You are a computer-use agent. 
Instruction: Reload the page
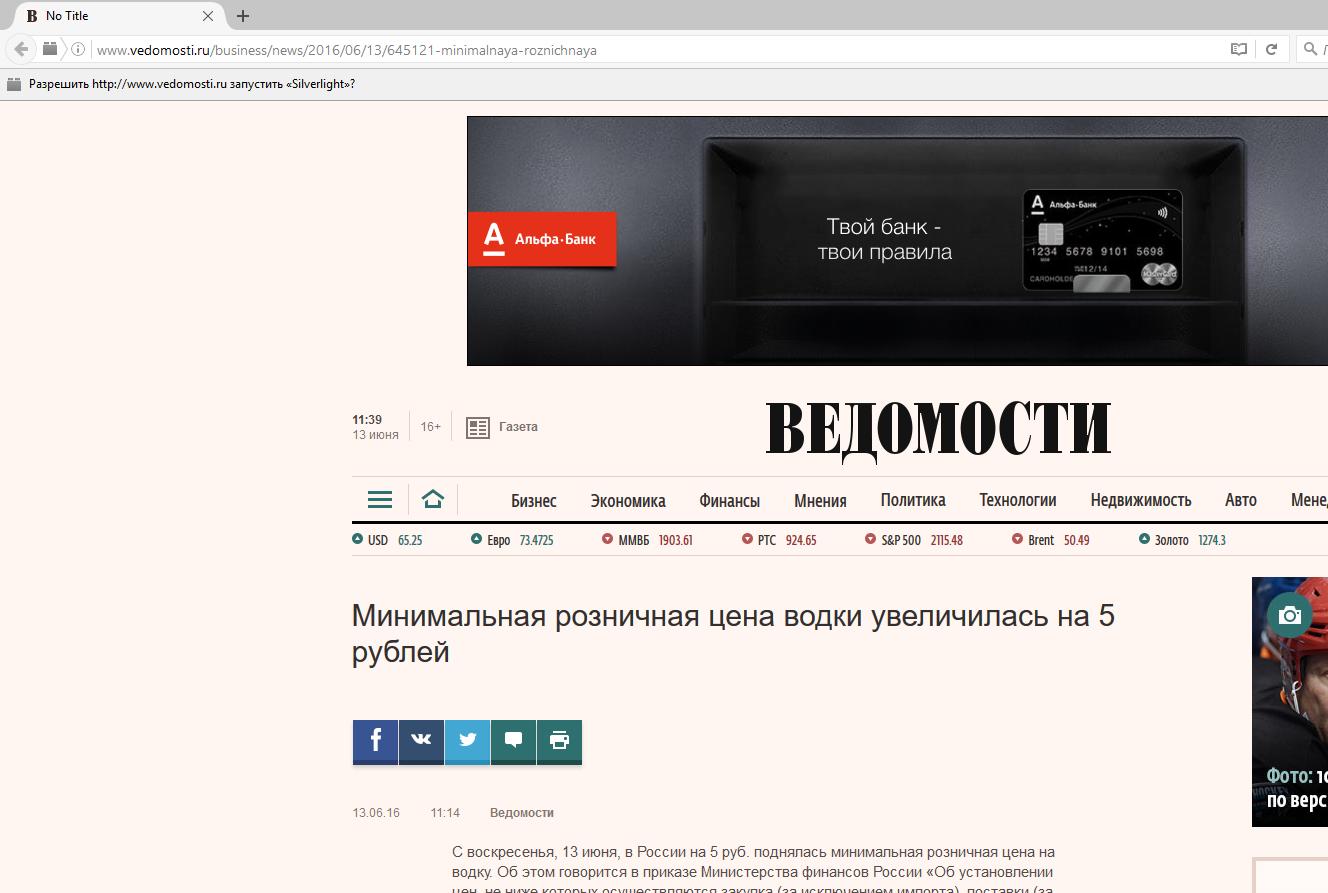[x=1272, y=49]
